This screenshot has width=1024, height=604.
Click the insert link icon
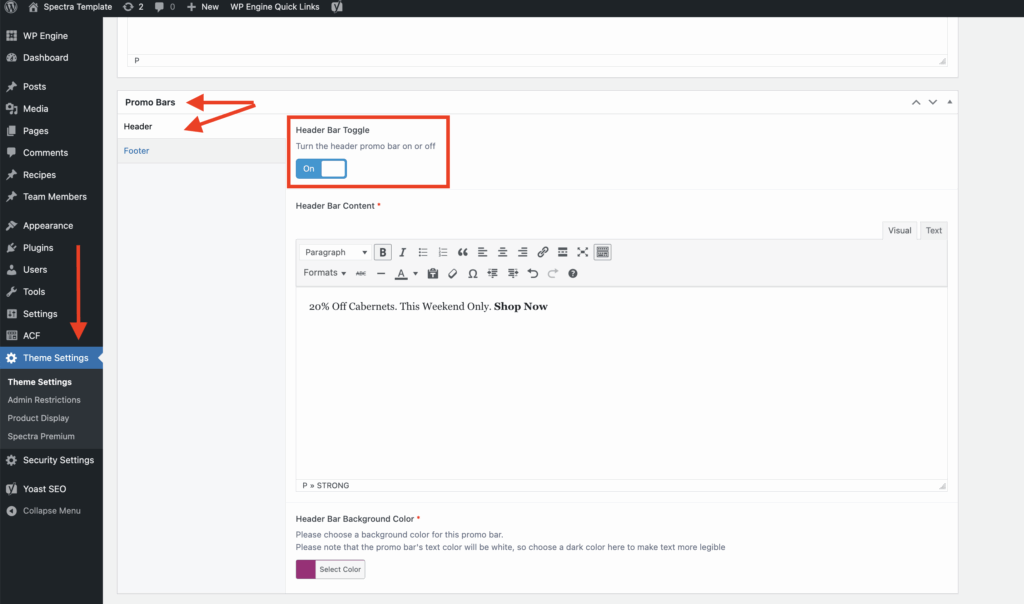[543, 252]
